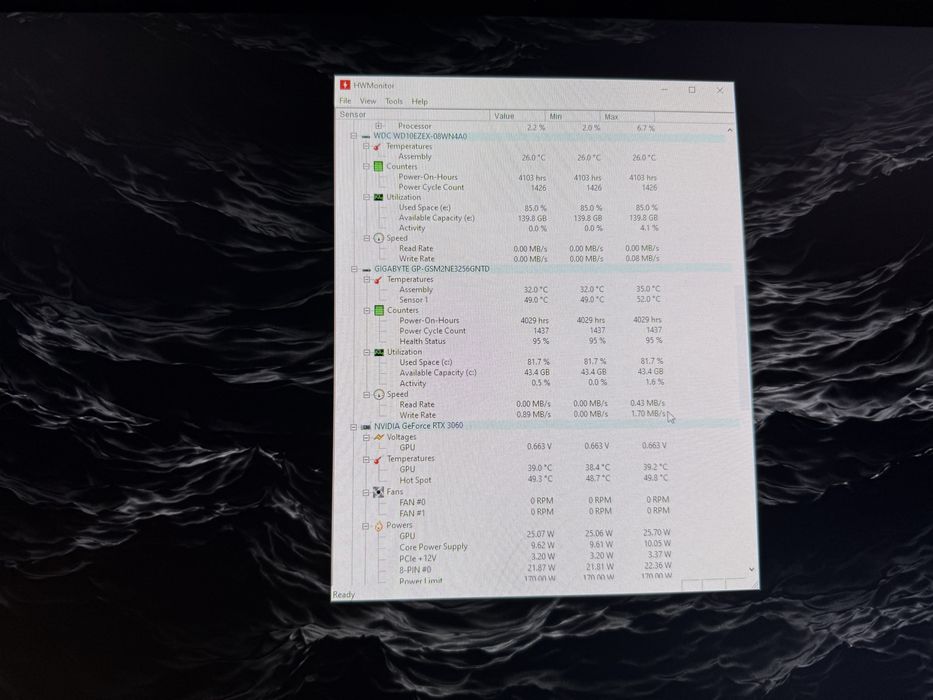This screenshot has height=700, width=933.
Task: Collapse Speed under the GIGABYTE drive
Action: [x=367, y=395]
